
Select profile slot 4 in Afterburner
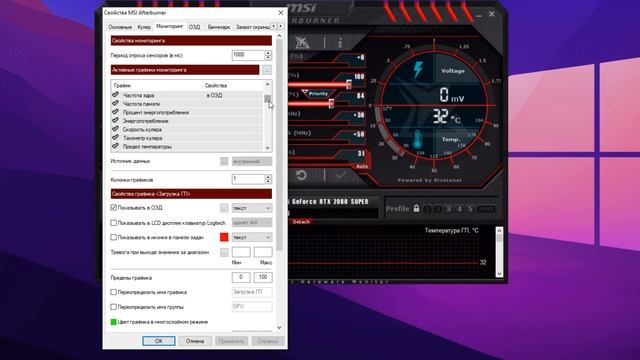tap(459, 209)
